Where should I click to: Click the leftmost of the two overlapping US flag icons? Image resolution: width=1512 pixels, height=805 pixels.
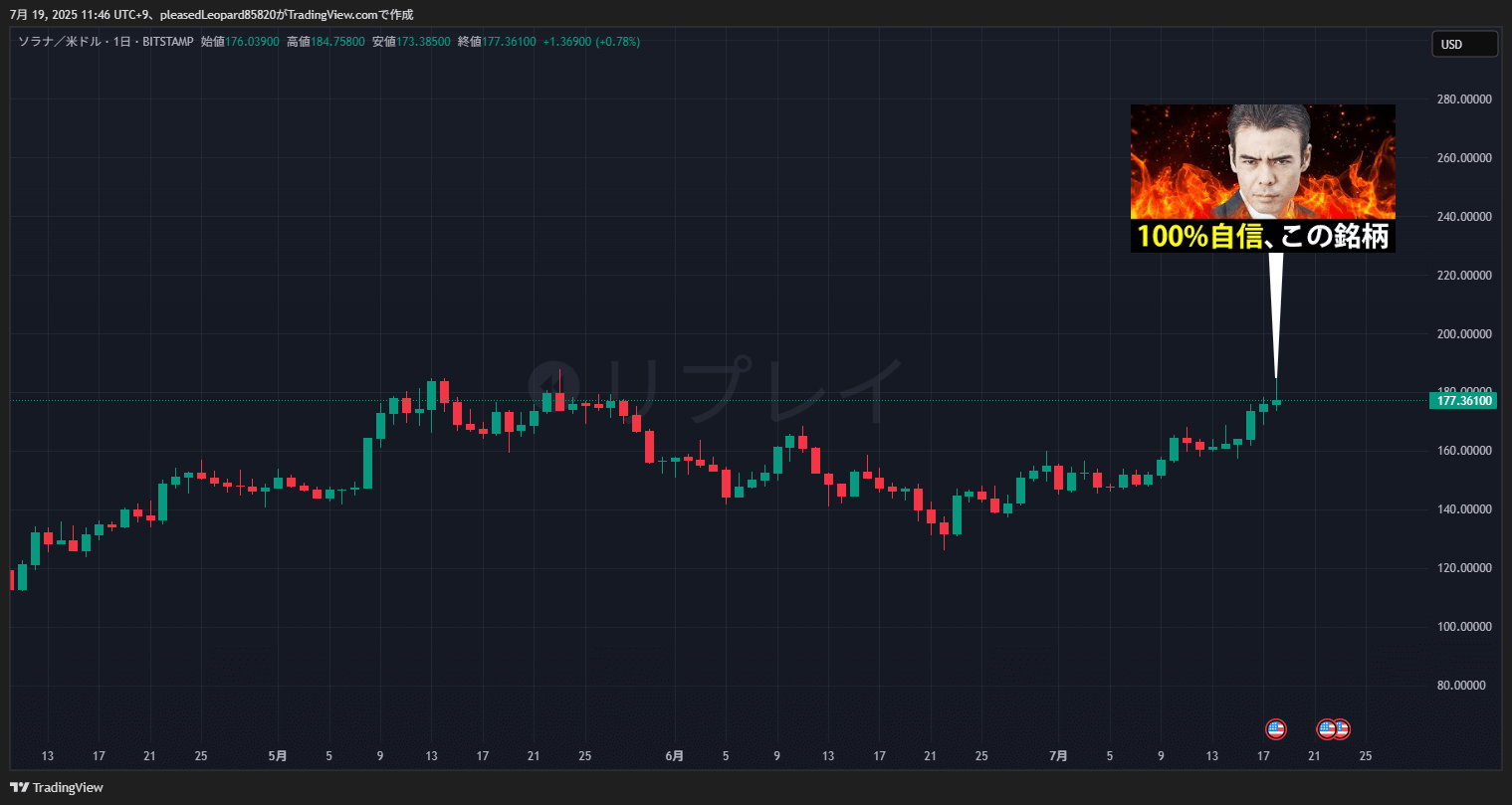[x=1325, y=729]
